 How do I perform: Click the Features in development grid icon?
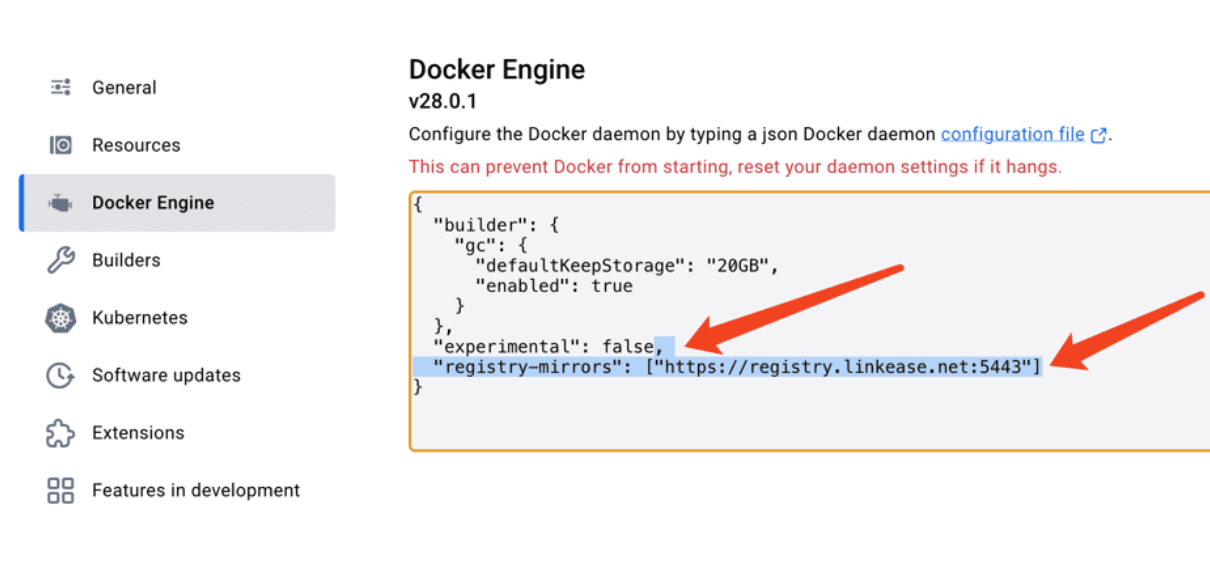click(61, 491)
